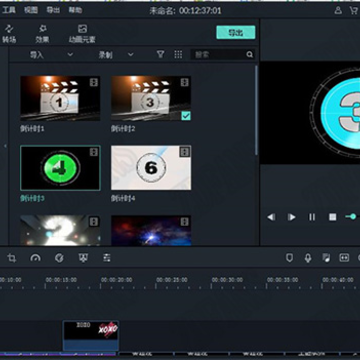The height and width of the screenshot is (360, 360).
Task: Click the zoom-to-fit timeline icon
Action: pyautogui.click(x=344, y=258)
